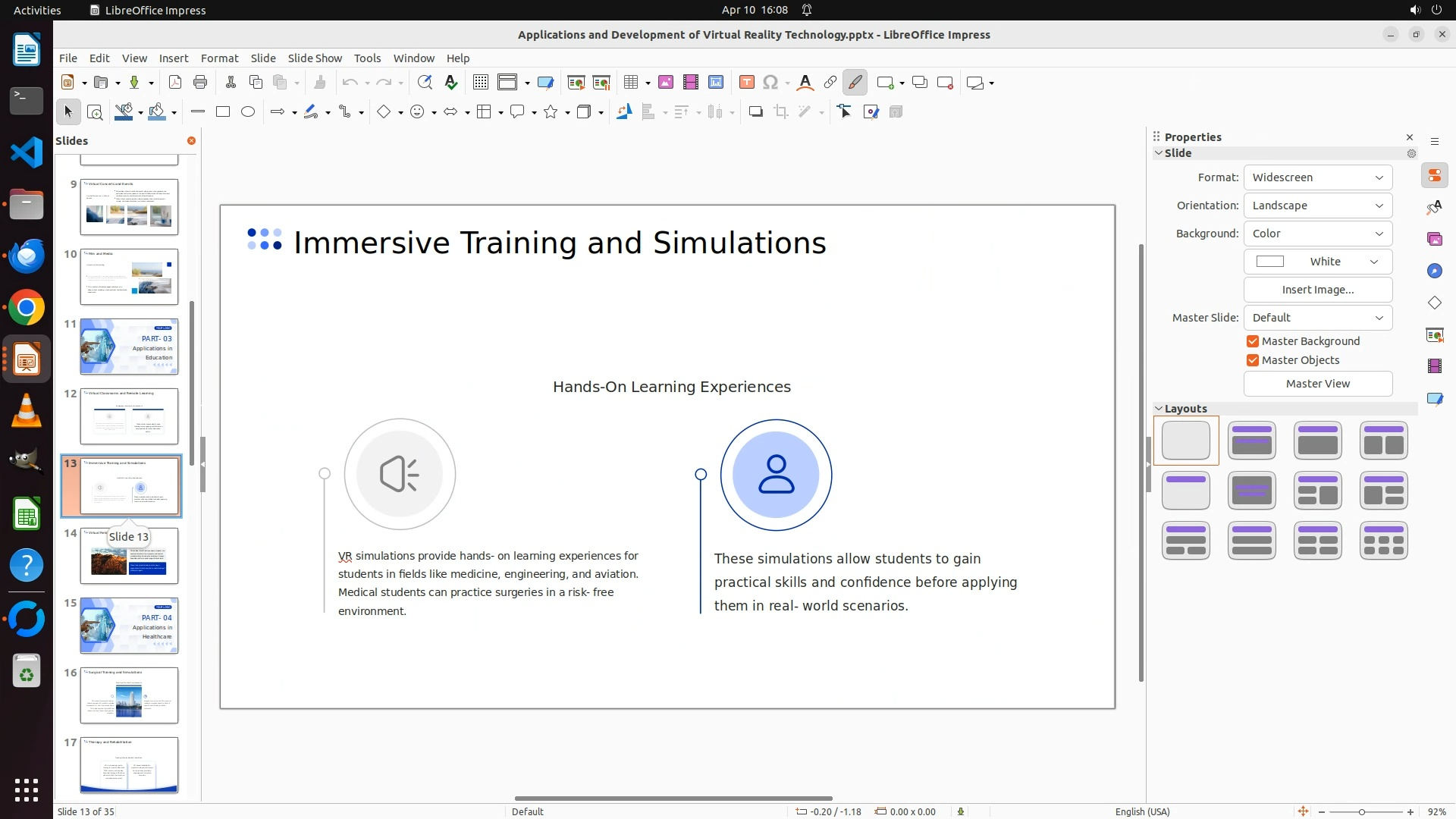Uncheck the Master Background checkbox
This screenshot has height=819, width=1456.
click(1253, 341)
